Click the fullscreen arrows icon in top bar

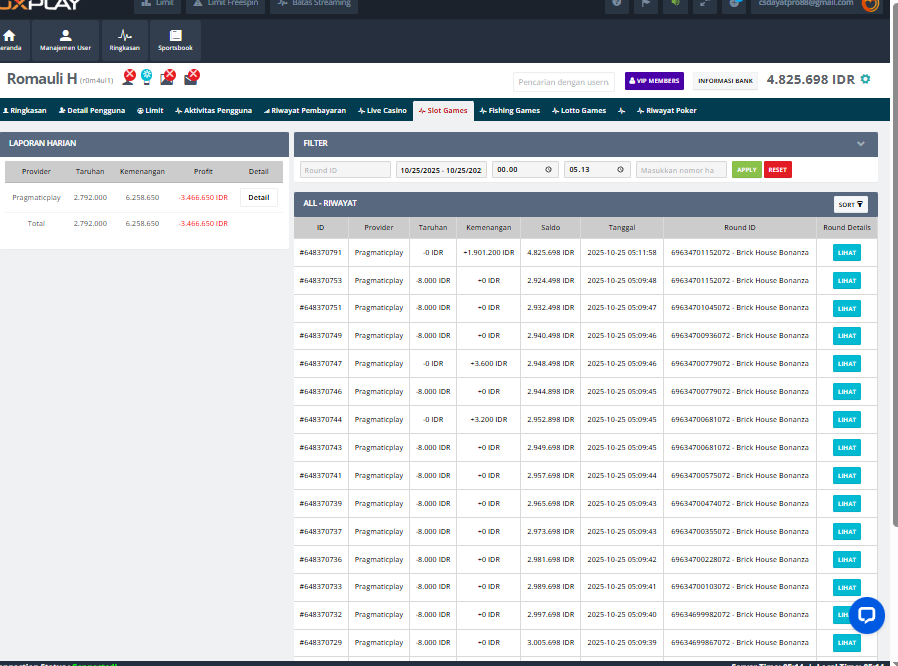(x=705, y=3)
